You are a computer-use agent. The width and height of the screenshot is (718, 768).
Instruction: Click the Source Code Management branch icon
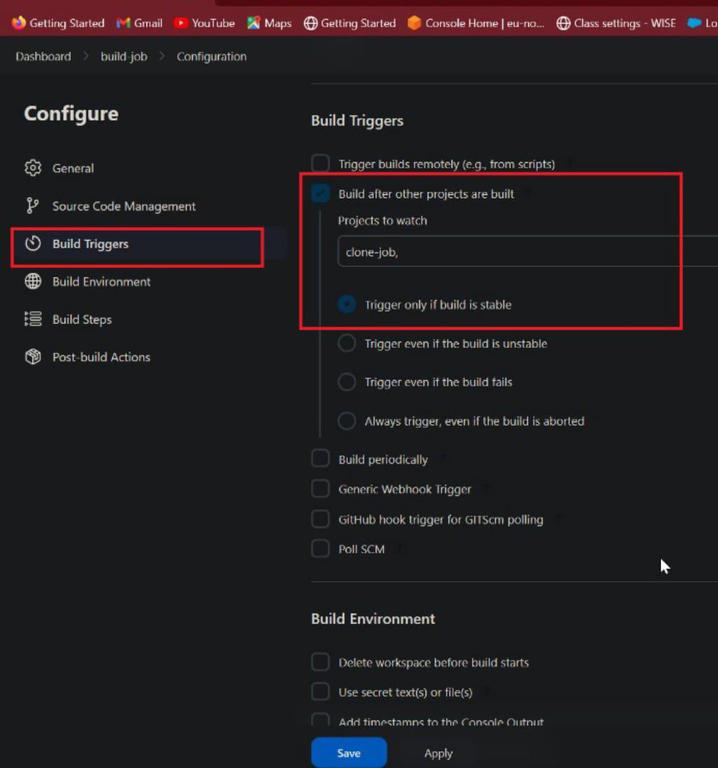[x=33, y=206]
